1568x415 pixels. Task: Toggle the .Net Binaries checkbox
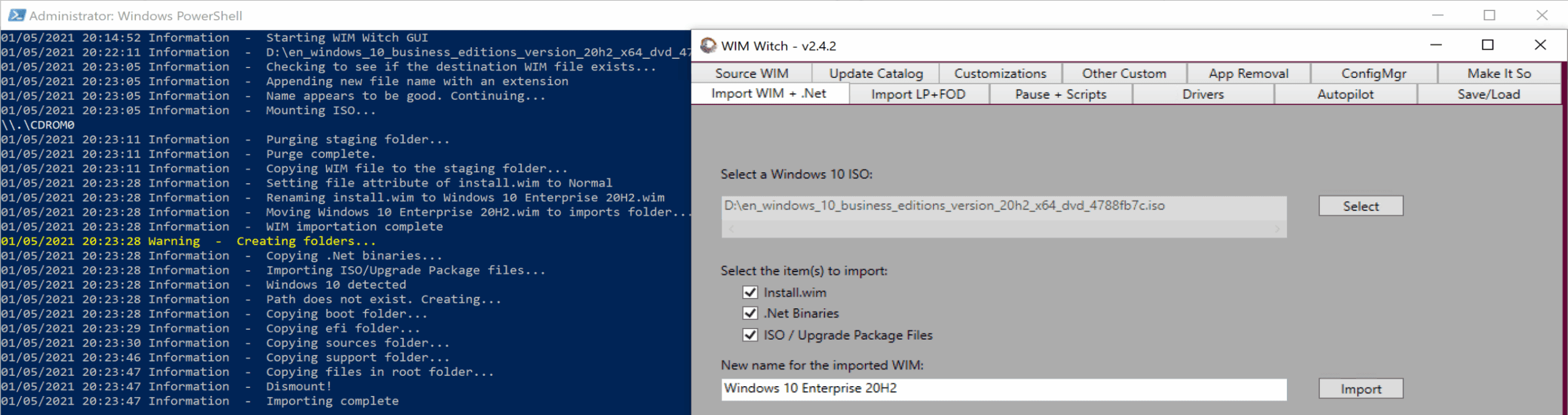[750, 313]
